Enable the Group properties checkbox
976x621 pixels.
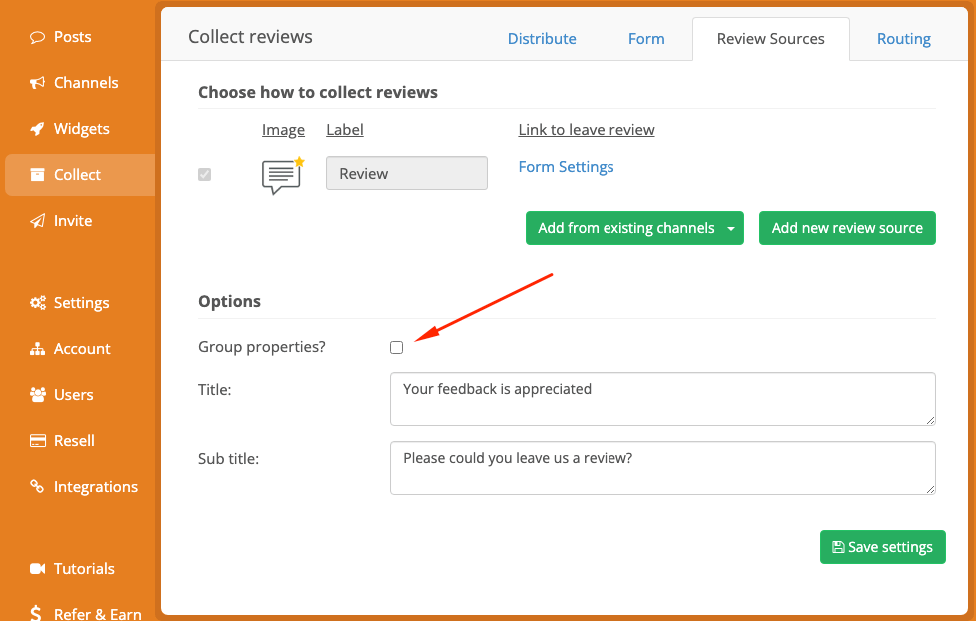coord(396,347)
